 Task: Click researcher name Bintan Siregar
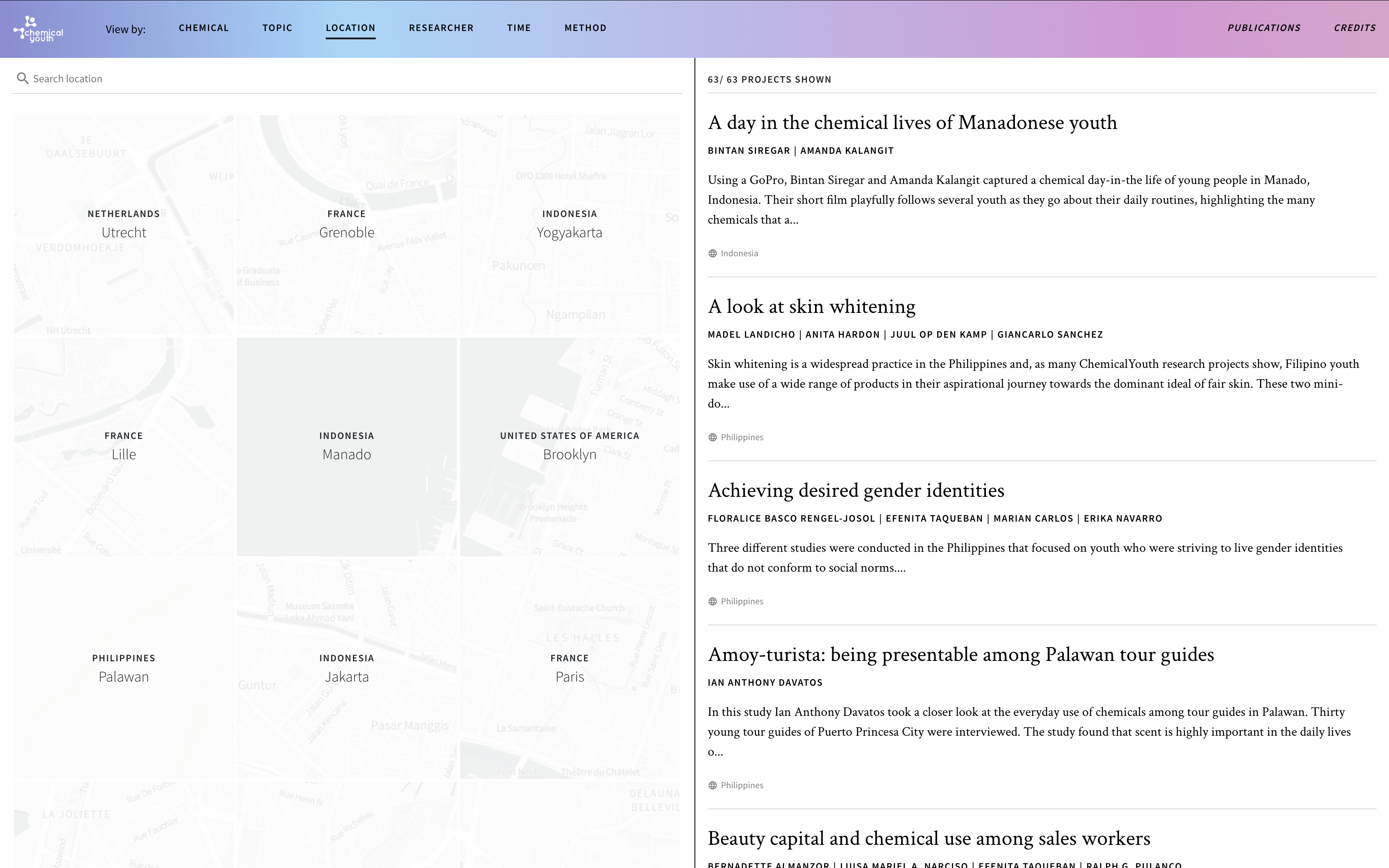[749, 150]
